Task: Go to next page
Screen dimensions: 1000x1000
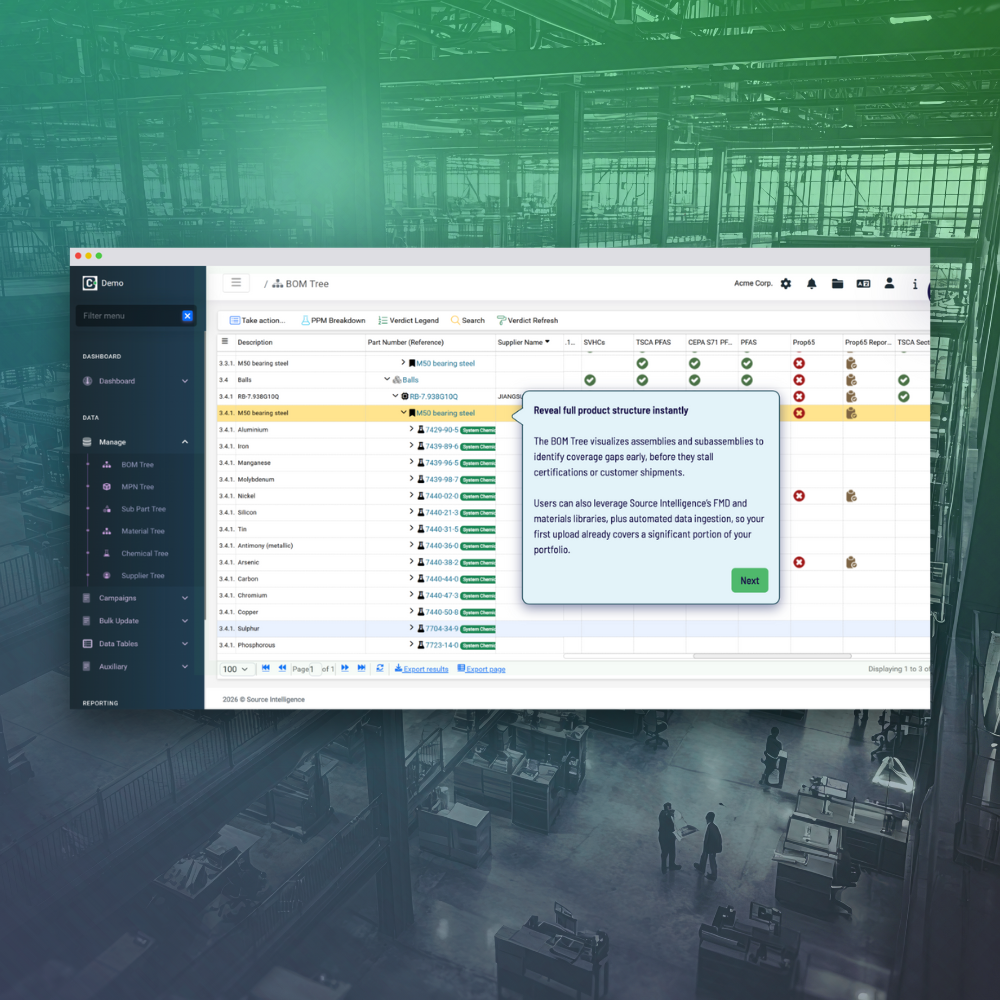Action: tap(345, 668)
